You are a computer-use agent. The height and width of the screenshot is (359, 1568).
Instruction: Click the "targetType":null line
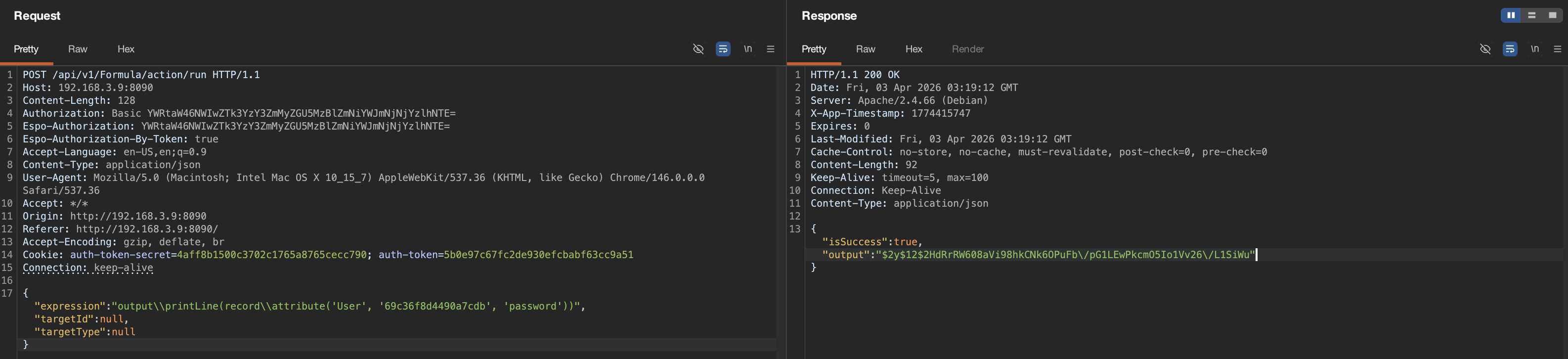pos(85,332)
